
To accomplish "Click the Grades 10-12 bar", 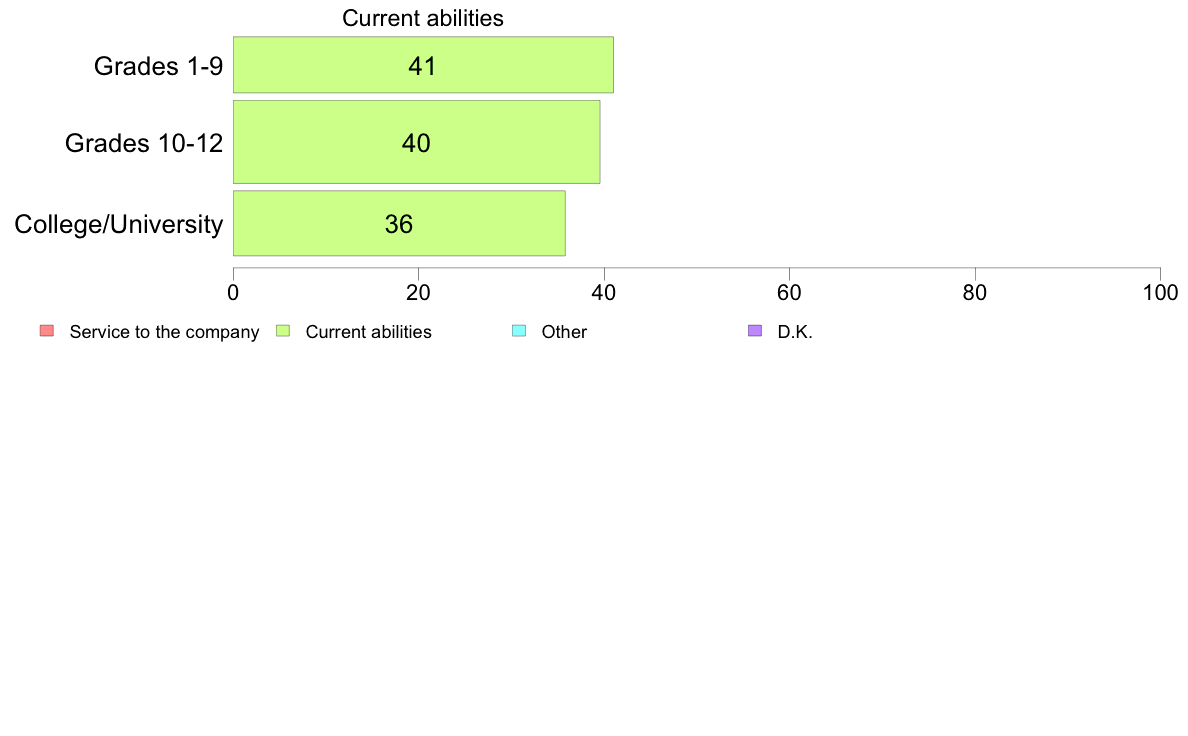I will pyautogui.click(x=417, y=143).
